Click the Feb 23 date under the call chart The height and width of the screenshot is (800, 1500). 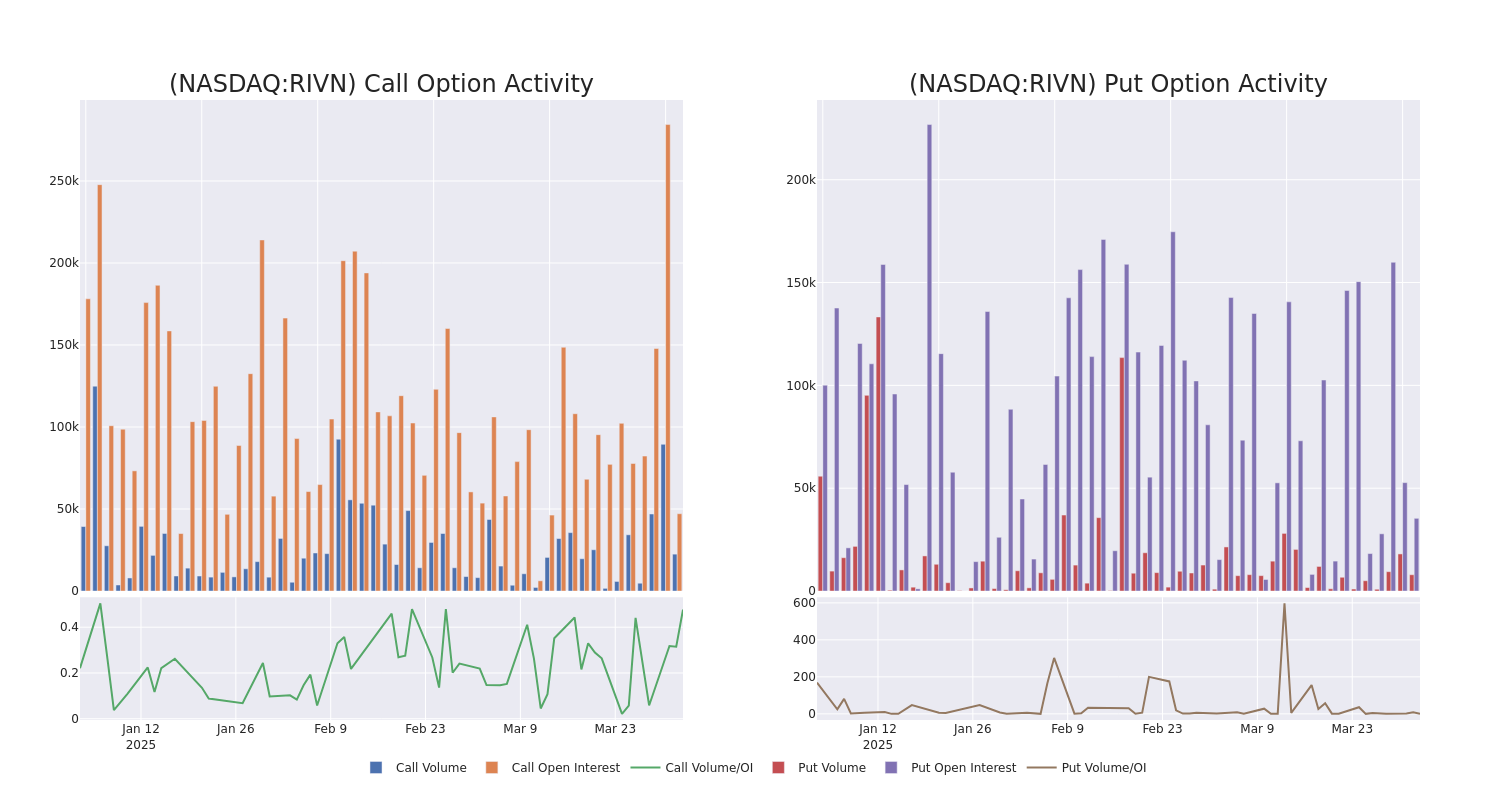[x=425, y=729]
